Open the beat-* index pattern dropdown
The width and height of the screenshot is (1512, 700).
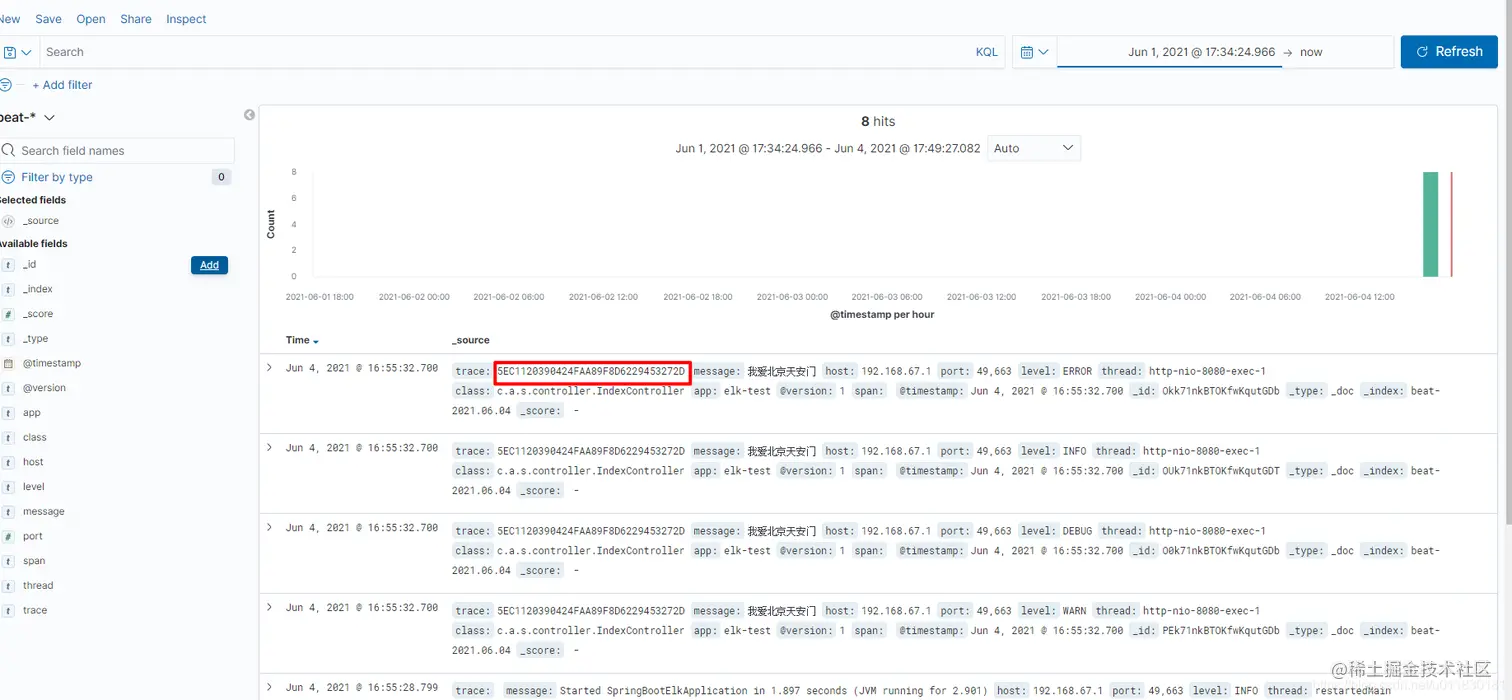pyautogui.click(x=28, y=117)
